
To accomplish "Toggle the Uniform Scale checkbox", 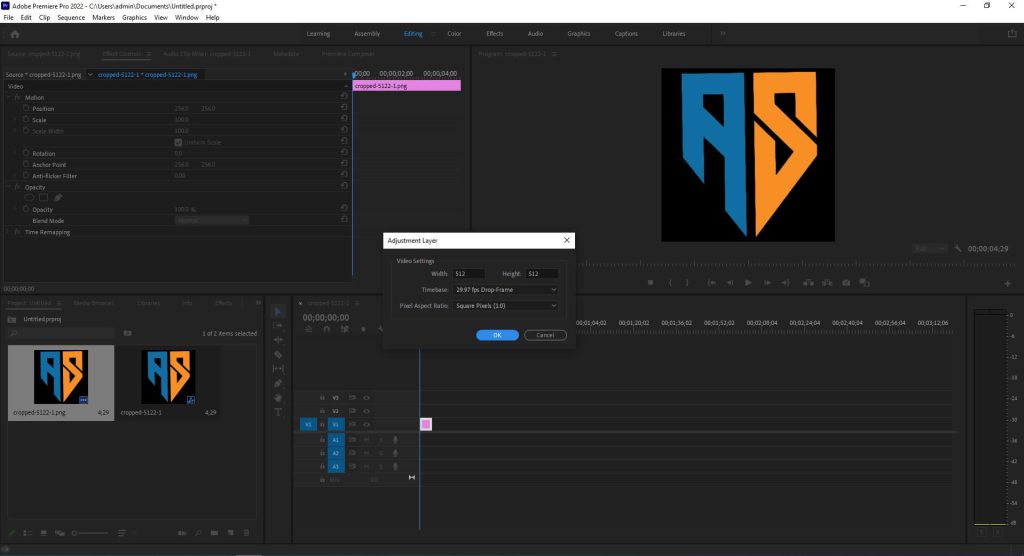I will pyautogui.click(x=178, y=142).
